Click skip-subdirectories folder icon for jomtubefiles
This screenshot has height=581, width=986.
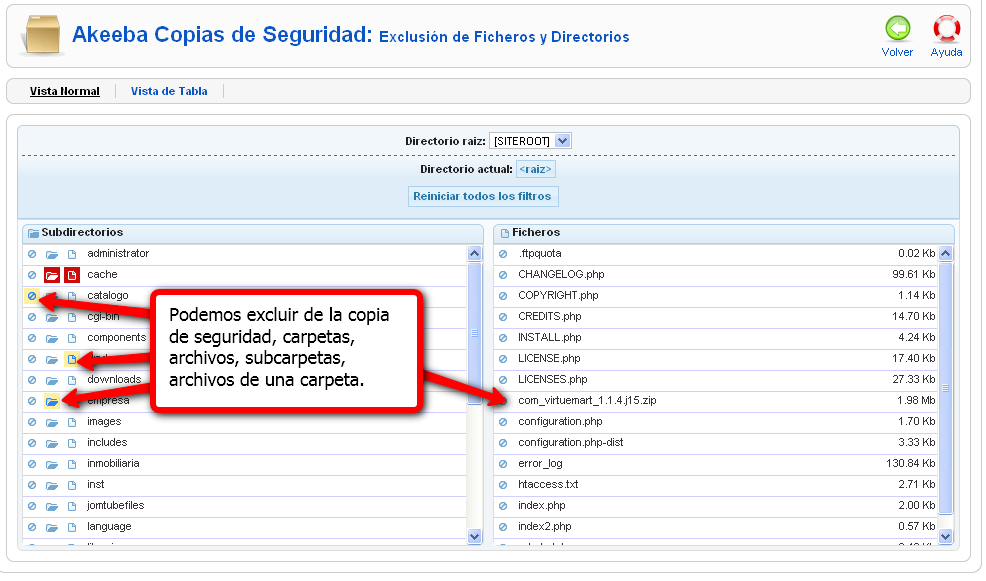click(x=52, y=507)
